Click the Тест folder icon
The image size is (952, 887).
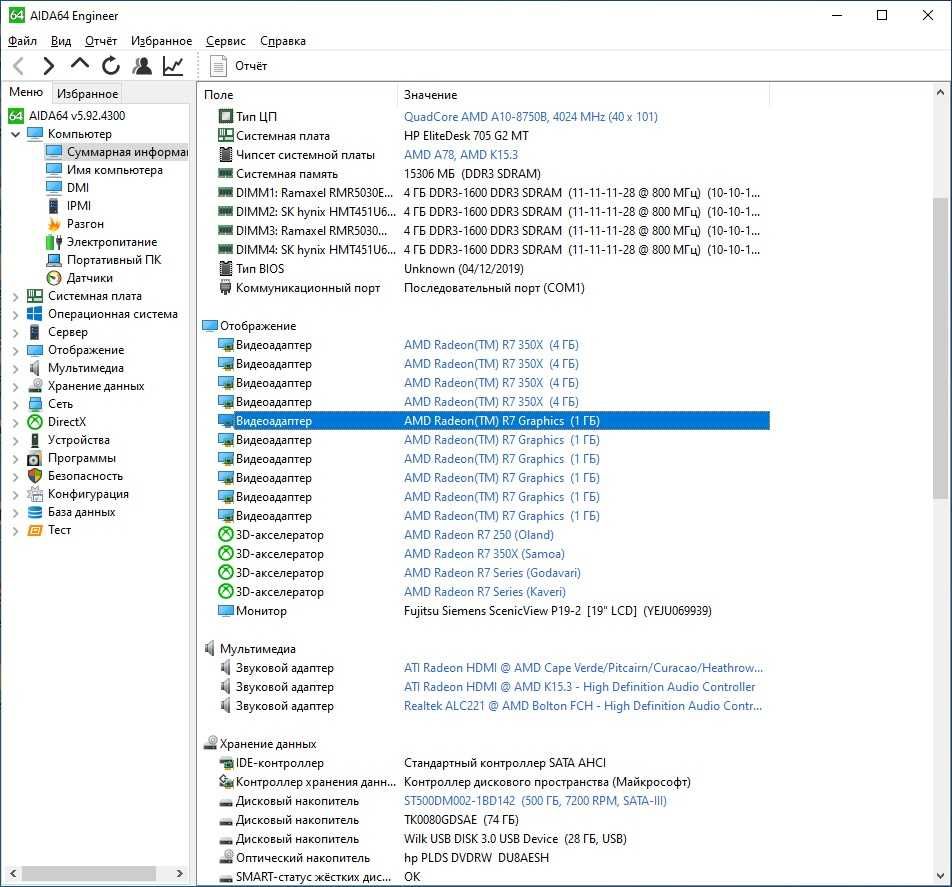click(x=35, y=530)
